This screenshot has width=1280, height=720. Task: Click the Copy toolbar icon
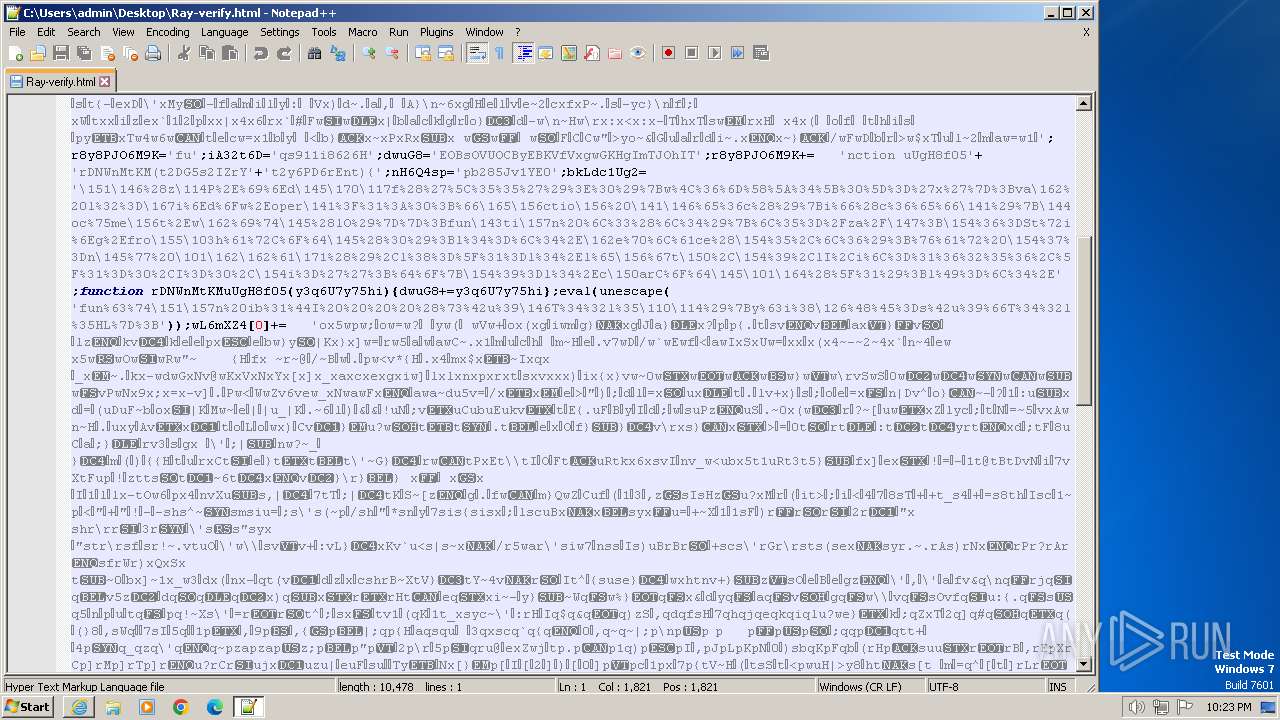coord(207,53)
